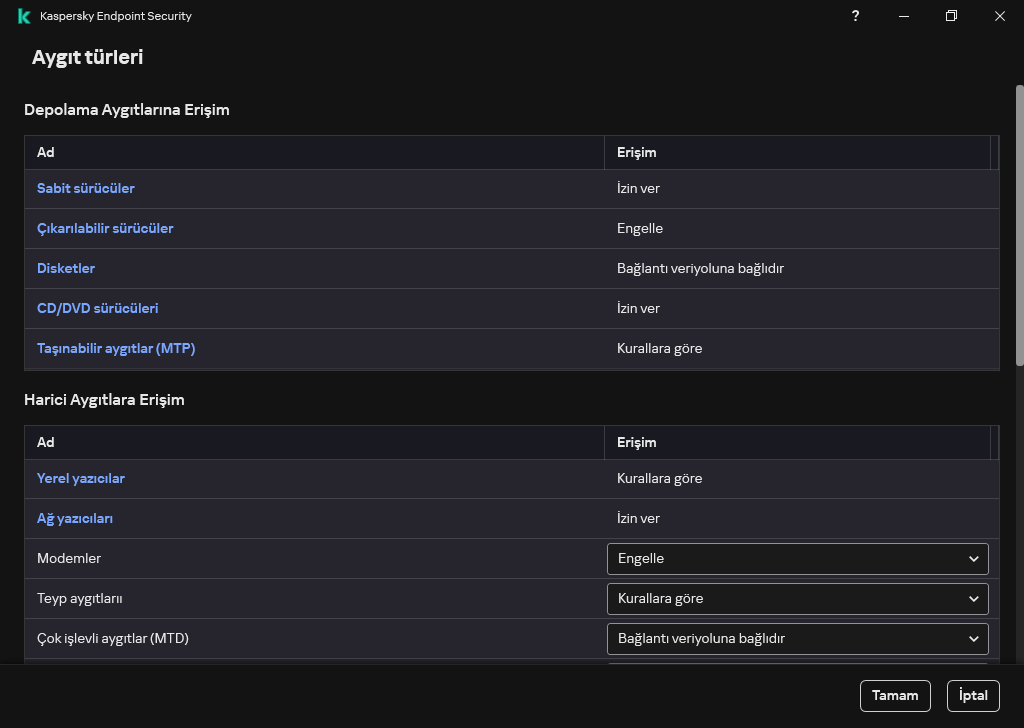Restore down the window
This screenshot has width=1024, height=728.
[951, 16]
